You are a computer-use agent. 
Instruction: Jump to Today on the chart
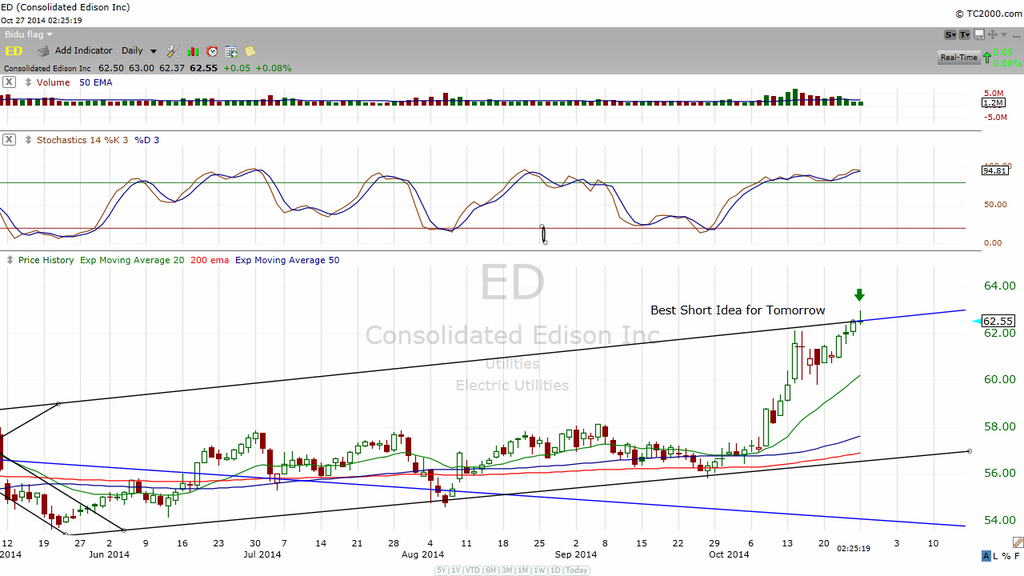tap(576, 570)
